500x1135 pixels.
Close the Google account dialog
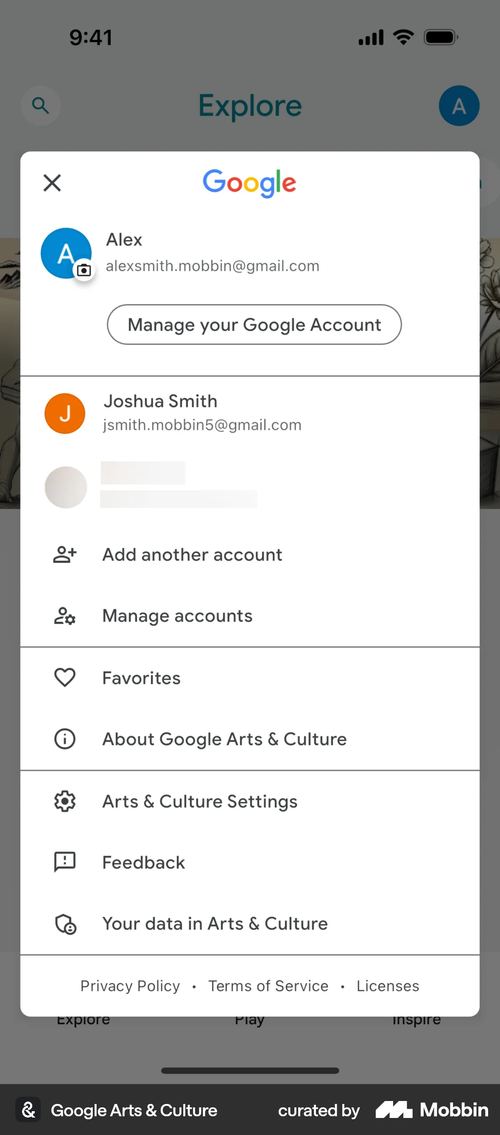[52, 183]
